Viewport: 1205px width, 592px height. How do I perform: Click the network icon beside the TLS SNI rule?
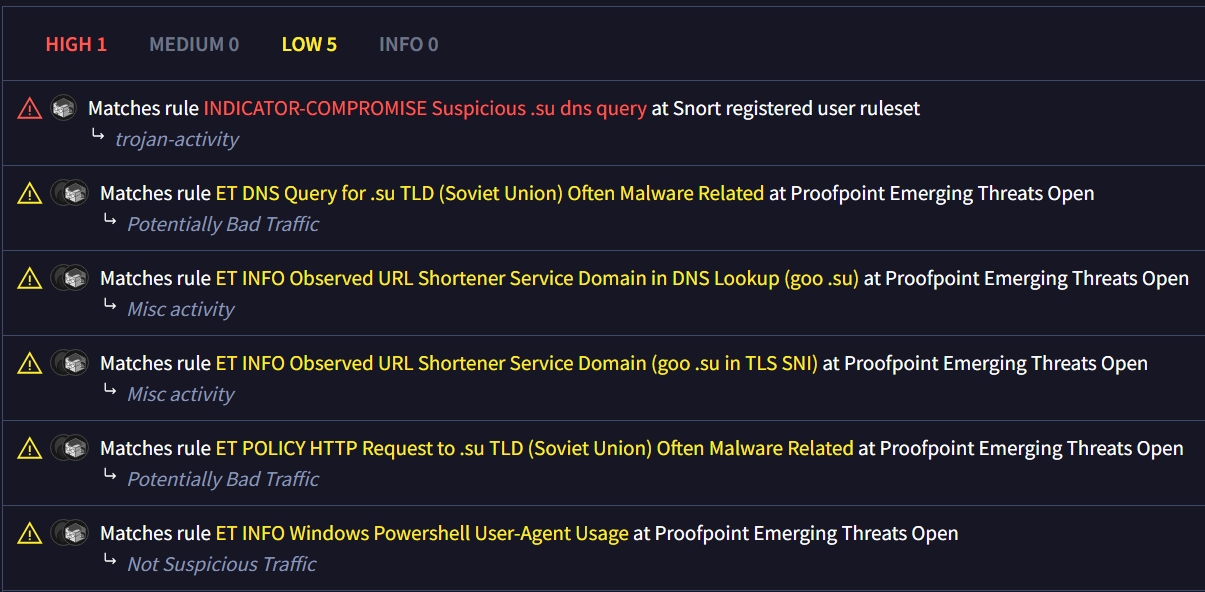(73, 363)
